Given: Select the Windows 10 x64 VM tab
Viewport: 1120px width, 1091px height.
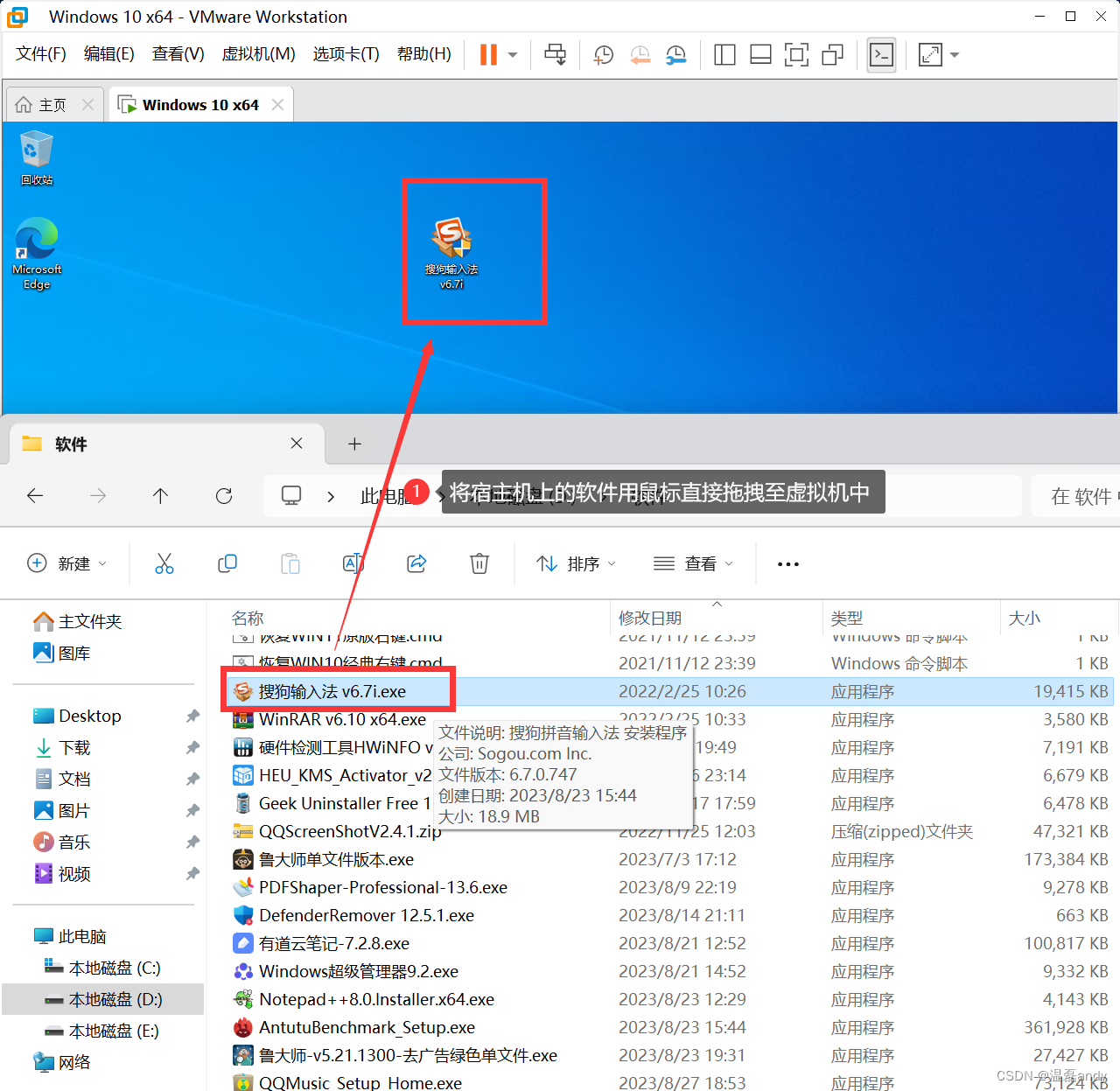Looking at the screenshot, I should [x=200, y=105].
